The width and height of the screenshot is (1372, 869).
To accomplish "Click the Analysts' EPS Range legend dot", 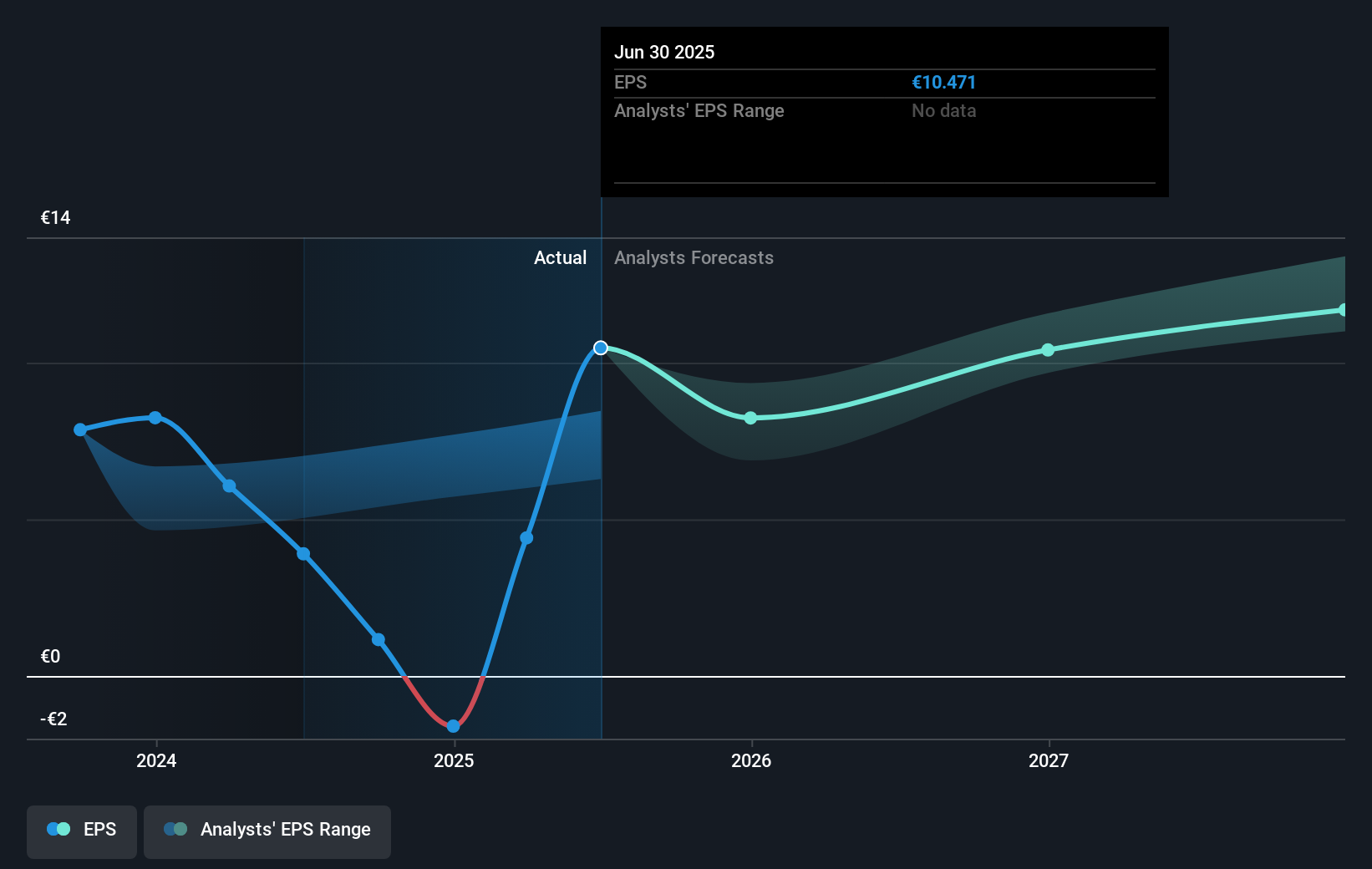I will click(x=175, y=829).
